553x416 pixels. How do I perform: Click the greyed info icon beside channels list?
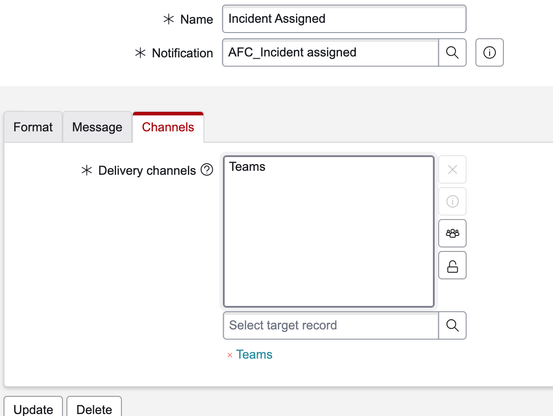click(x=452, y=201)
